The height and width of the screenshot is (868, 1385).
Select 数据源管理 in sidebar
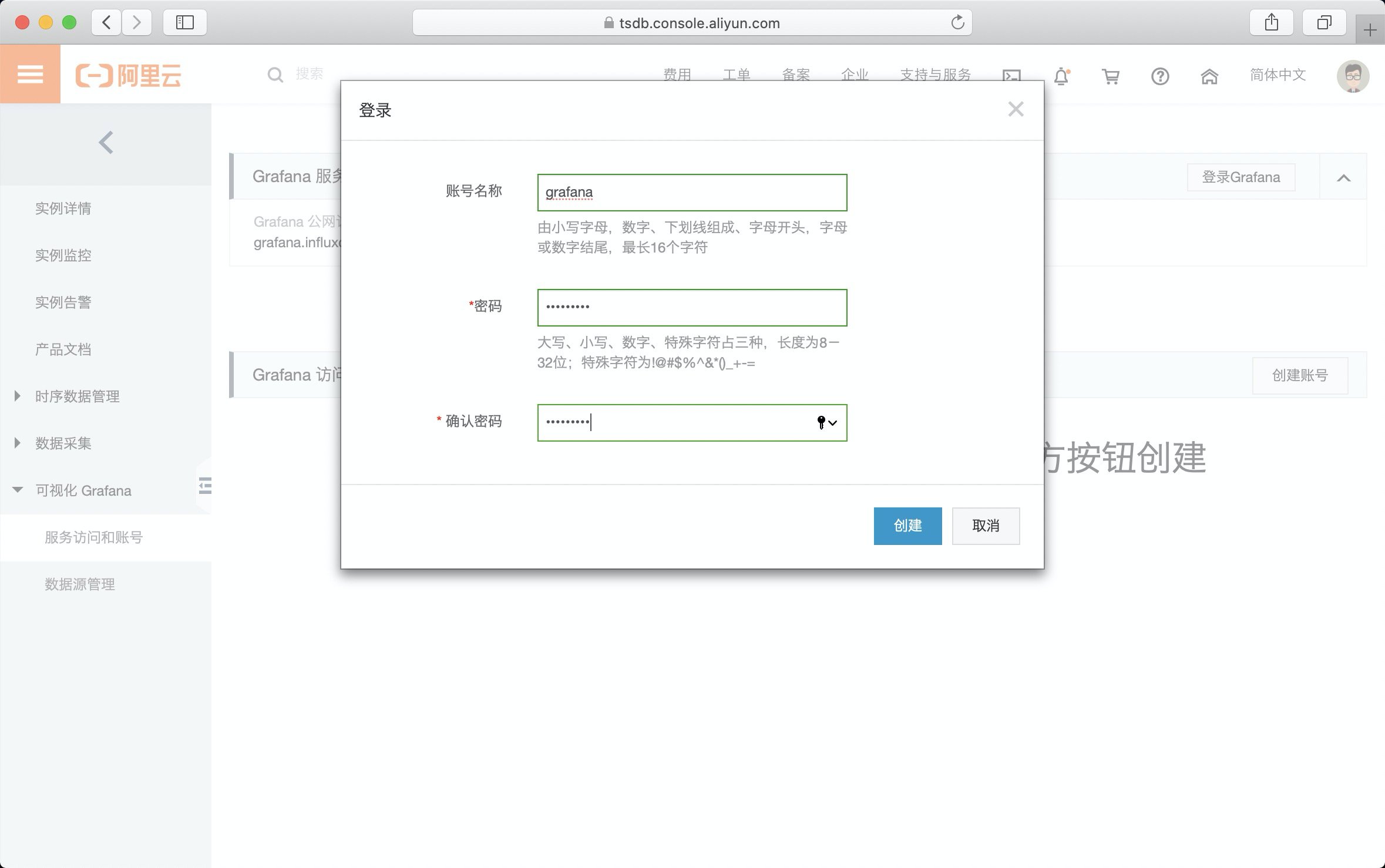[x=79, y=584]
